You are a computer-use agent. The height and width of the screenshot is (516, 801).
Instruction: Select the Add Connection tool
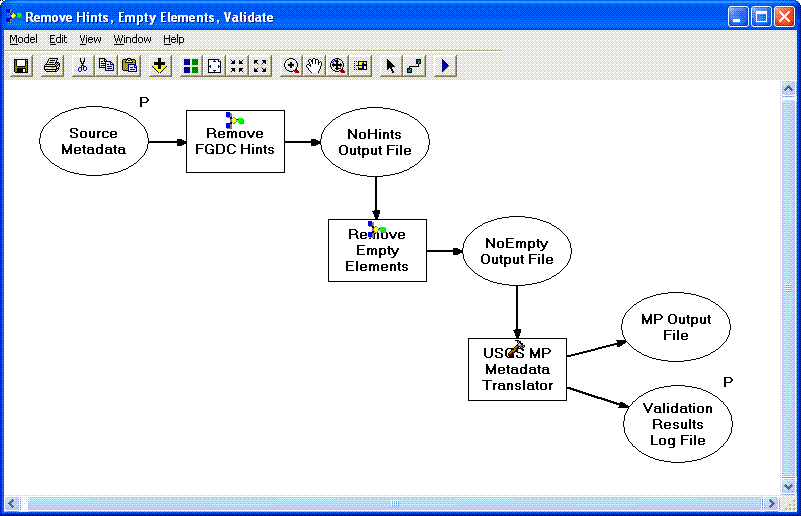click(x=414, y=66)
